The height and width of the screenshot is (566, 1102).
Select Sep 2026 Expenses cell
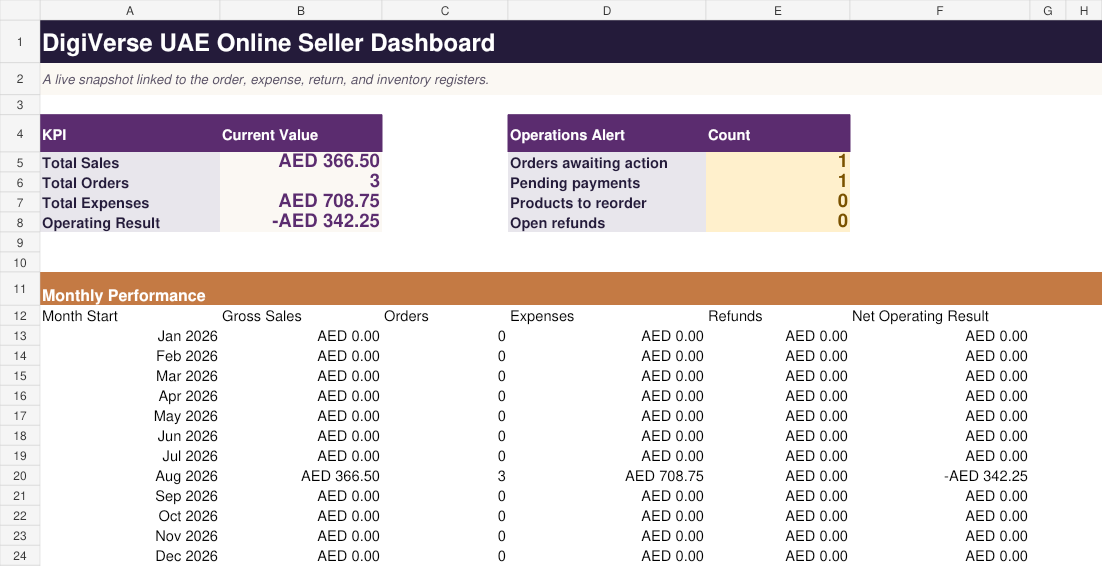607,496
